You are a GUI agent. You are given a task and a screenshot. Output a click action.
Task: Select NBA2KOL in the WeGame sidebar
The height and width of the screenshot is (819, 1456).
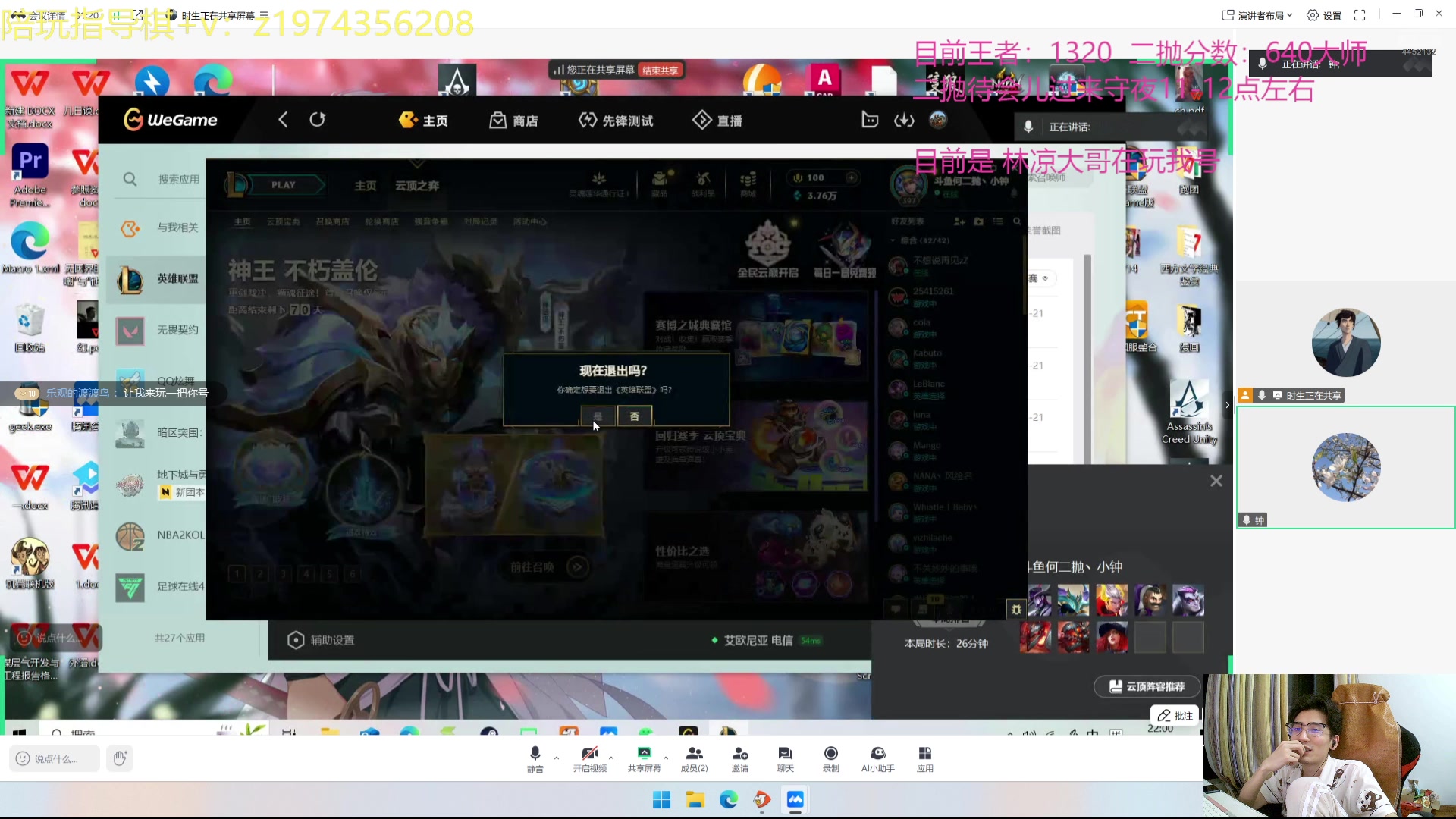tap(157, 535)
